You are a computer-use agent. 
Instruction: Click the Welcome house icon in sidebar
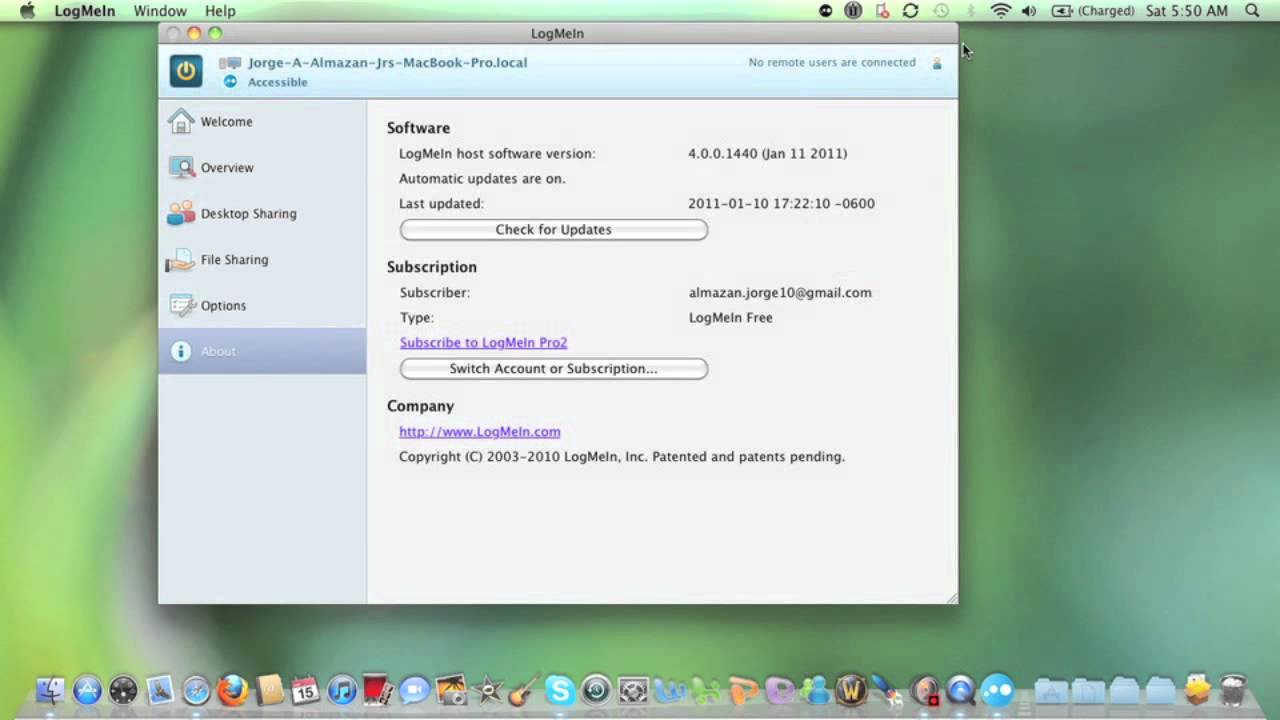point(181,122)
